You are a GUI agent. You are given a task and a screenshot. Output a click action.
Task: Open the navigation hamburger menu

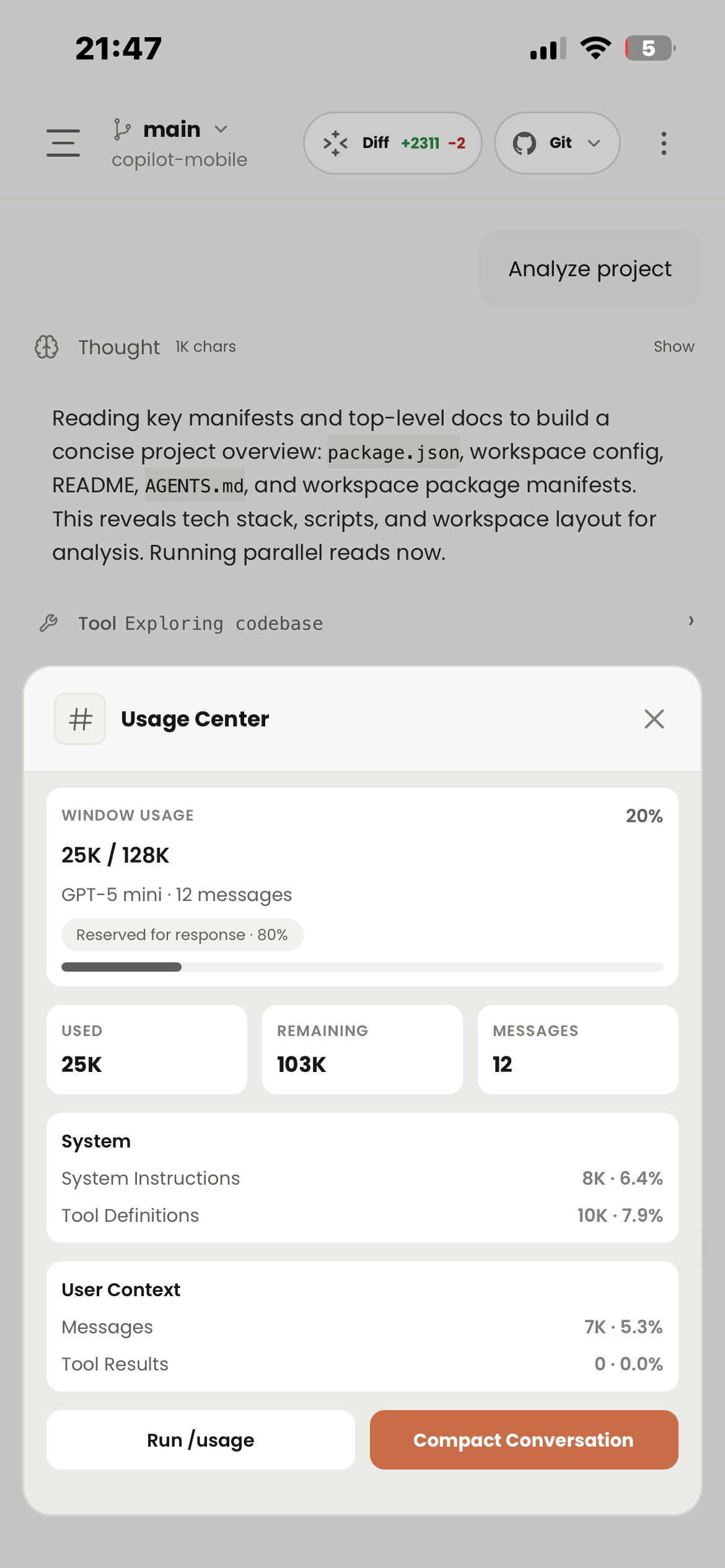pyautogui.click(x=63, y=143)
